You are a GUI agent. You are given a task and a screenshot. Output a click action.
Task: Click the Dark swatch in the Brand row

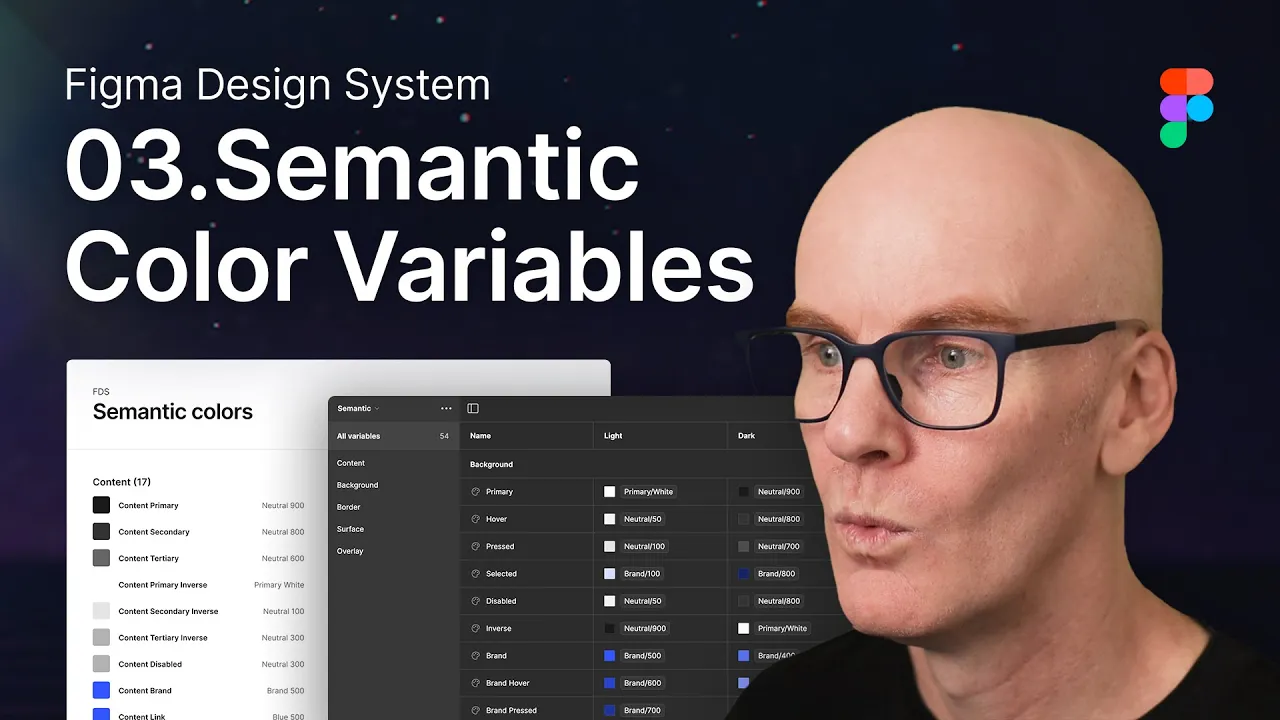point(744,656)
